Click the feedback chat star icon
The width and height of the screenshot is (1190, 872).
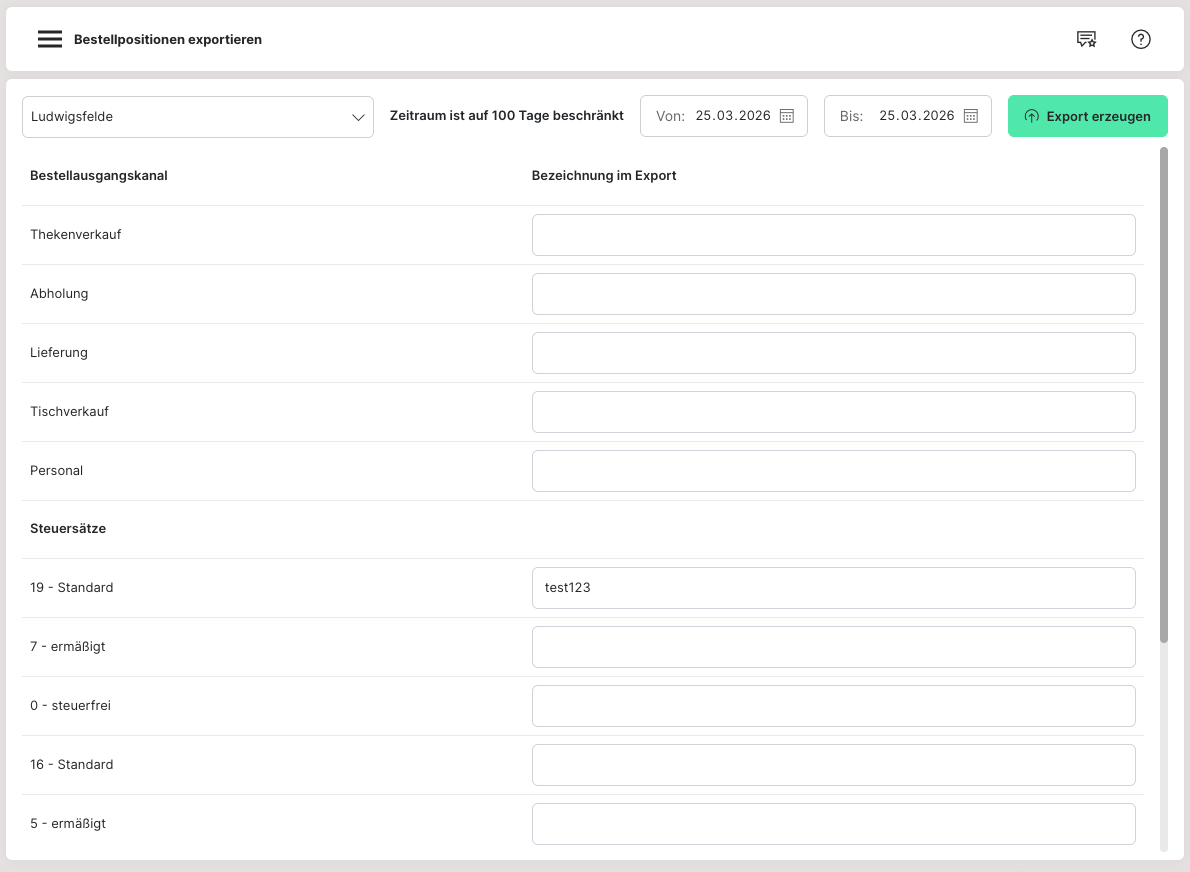[1086, 40]
